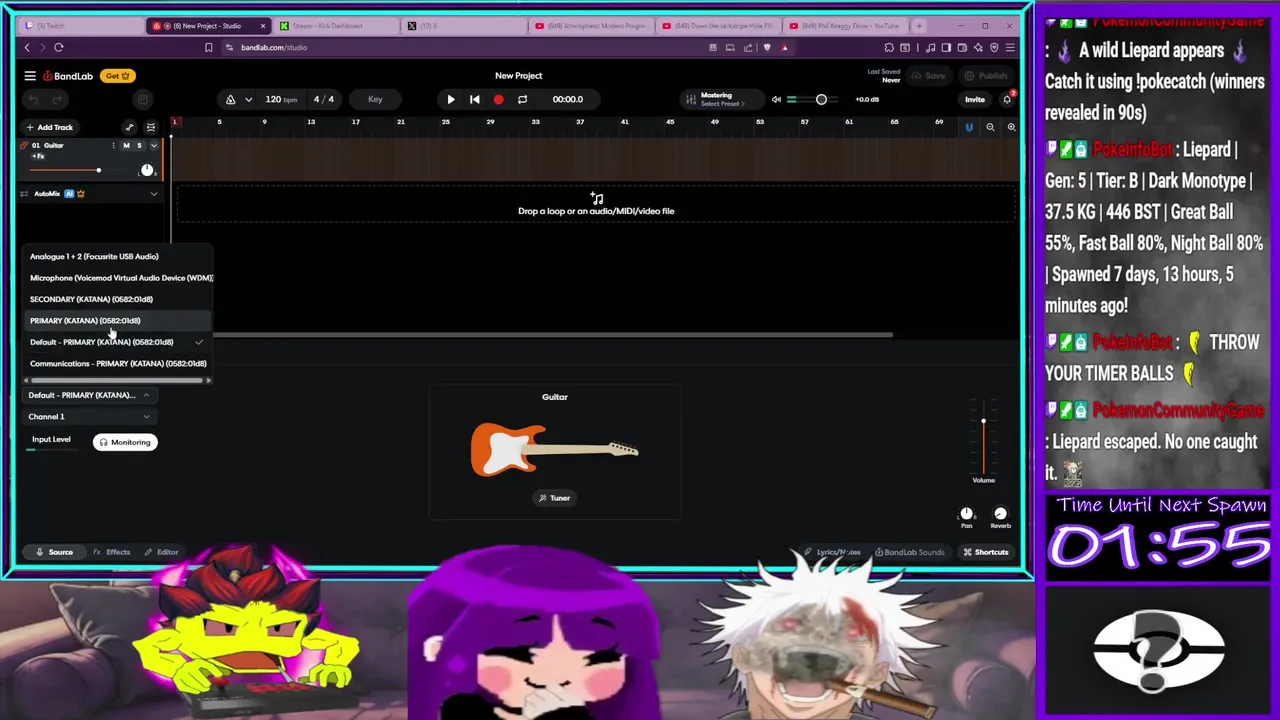
Task: Open the automation curve tool icon
Action: pyautogui.click(x=129, y=127)
